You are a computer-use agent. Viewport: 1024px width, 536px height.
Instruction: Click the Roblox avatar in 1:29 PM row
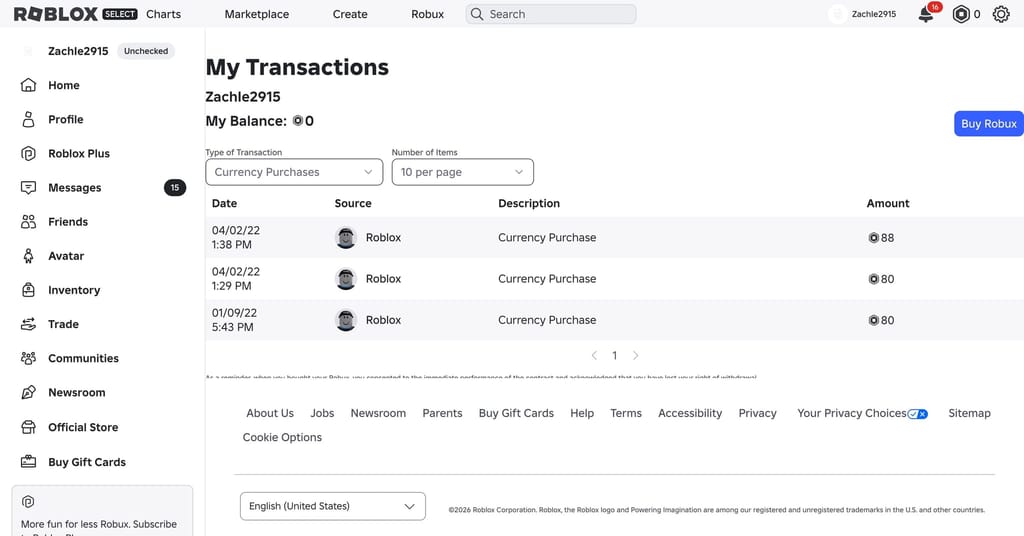345,279
